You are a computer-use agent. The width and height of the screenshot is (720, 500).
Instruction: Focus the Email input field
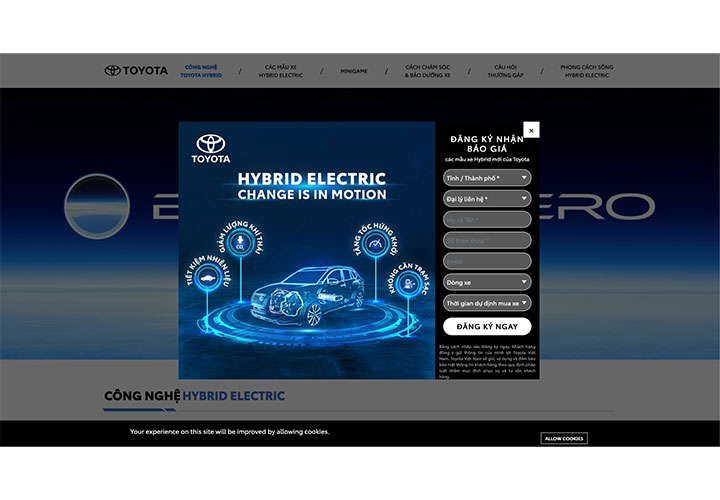point(487,261)
